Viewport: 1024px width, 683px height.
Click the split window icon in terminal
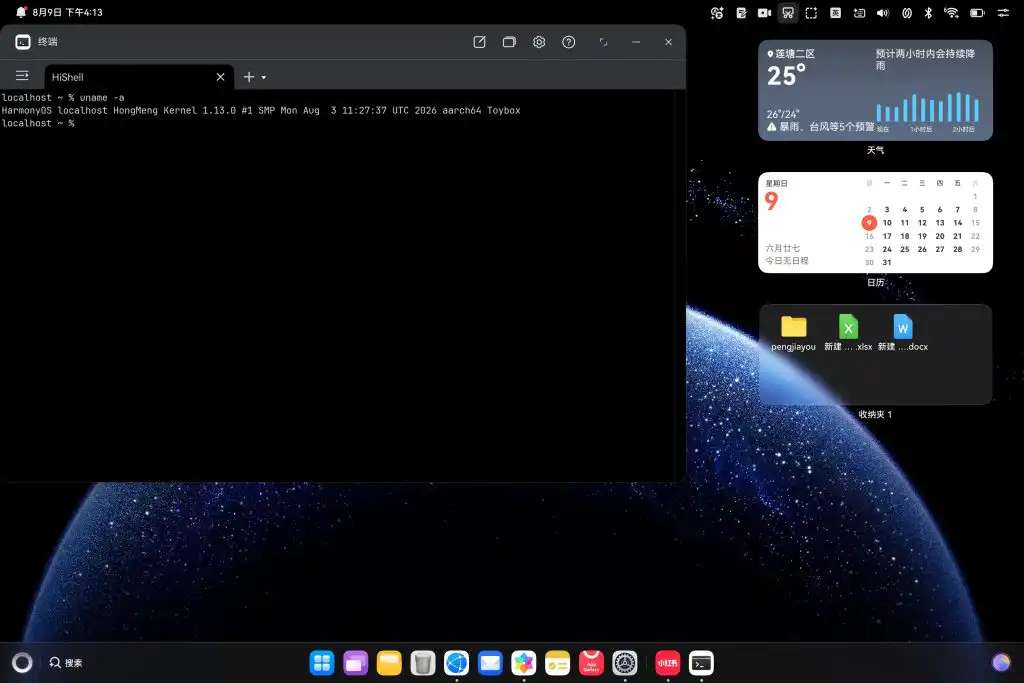(x=509, y=42)
